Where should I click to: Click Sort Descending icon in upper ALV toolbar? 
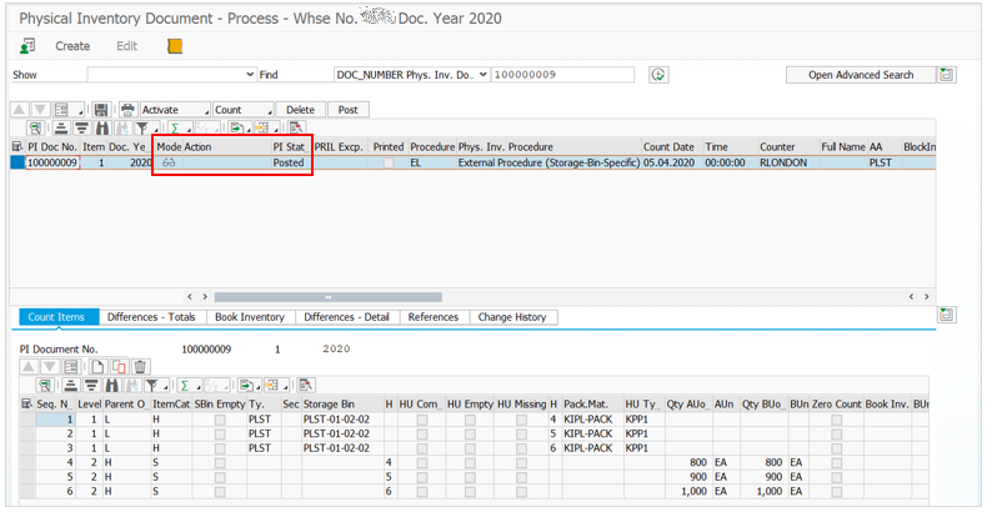82,128
